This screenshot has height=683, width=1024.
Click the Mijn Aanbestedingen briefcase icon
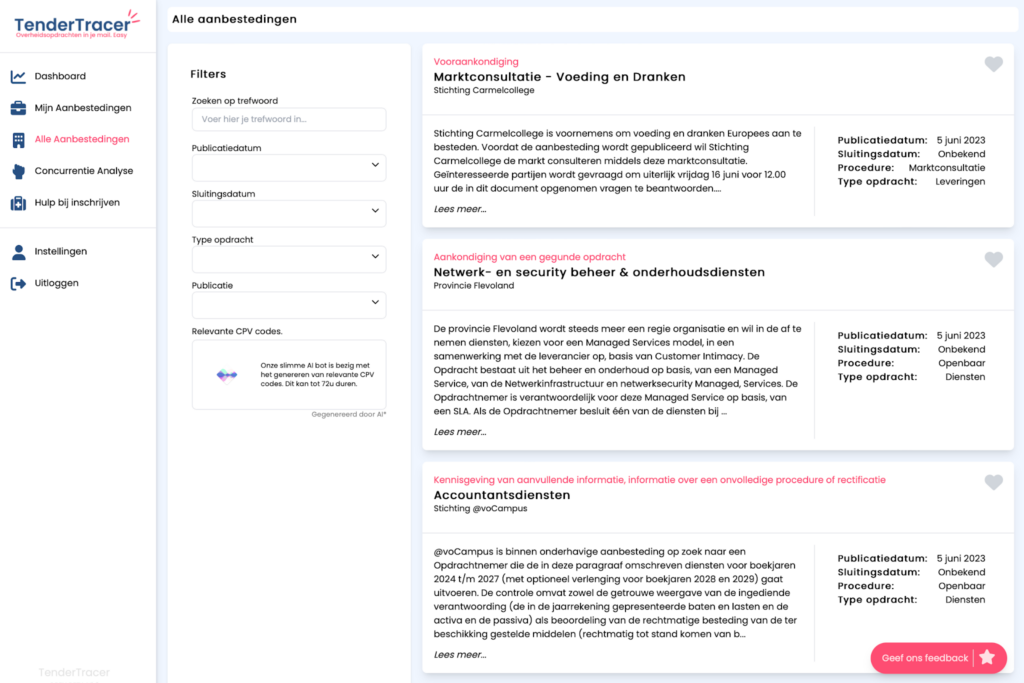tap(18, 108)
